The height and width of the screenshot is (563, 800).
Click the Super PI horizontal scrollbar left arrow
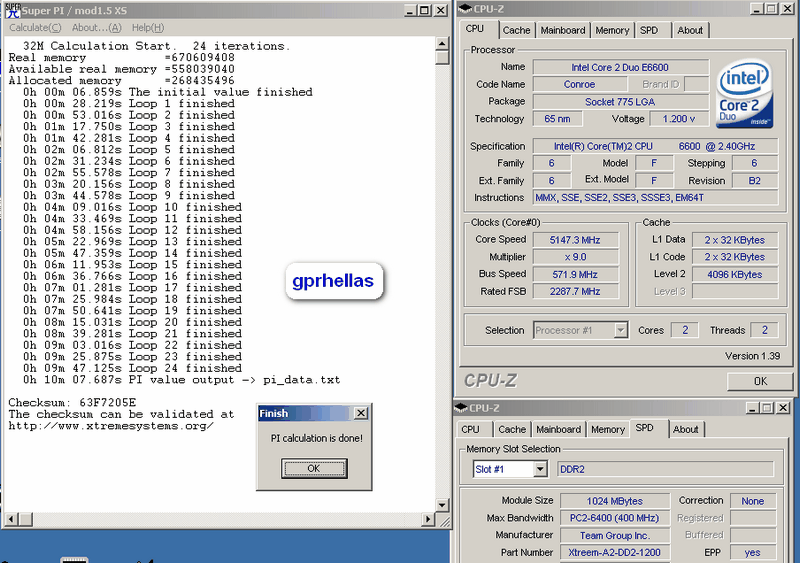pyautogui.click(x=11, y=520)
